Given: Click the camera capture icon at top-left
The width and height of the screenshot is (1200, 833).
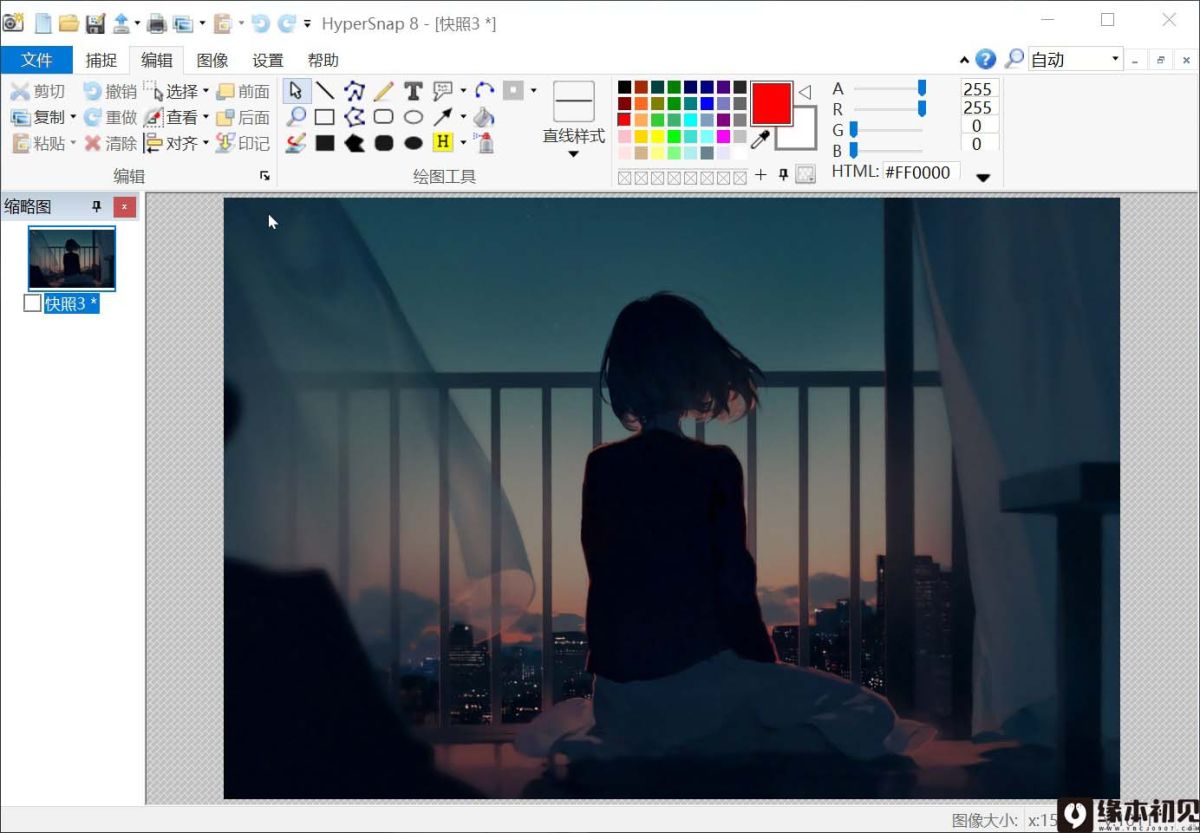Looking at the screenshot, I should click(x=13, y=22).
